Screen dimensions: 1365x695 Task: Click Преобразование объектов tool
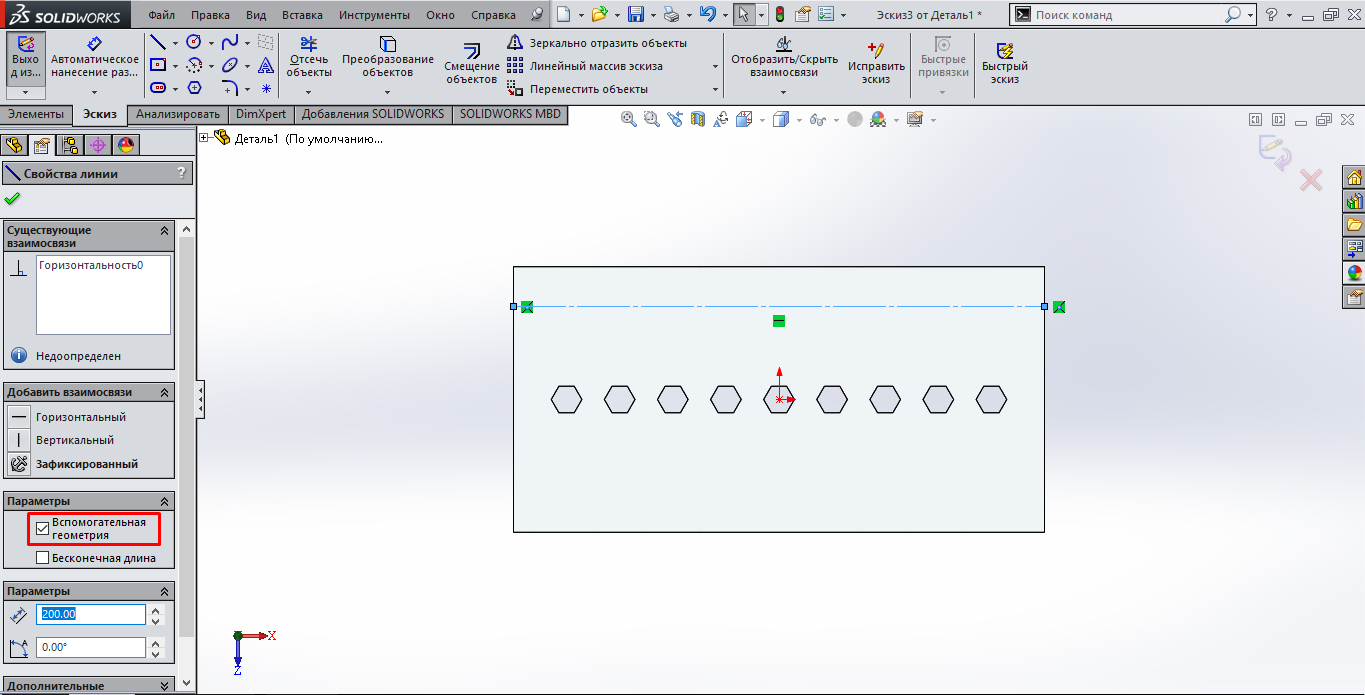[387, 57]
